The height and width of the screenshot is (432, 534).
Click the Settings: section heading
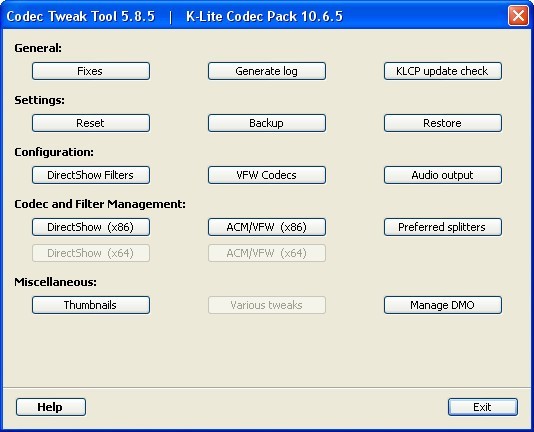coord(39,100)
